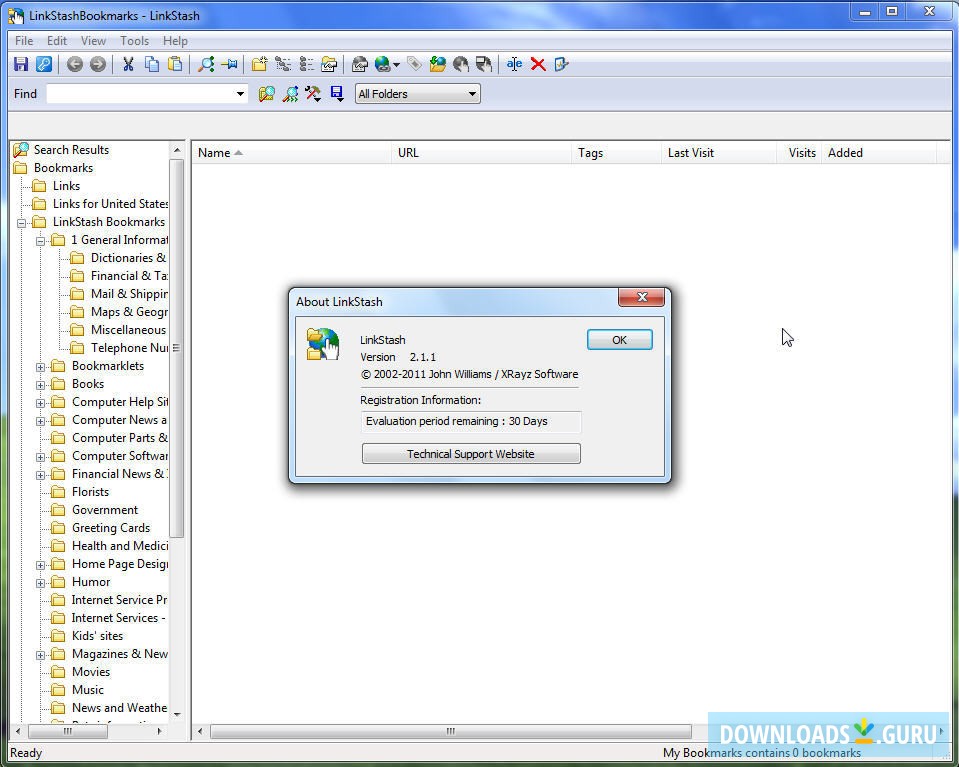Expand the Computer Help Sites folder
Viewport: 959px width, 767px height.
click(40, 403)
